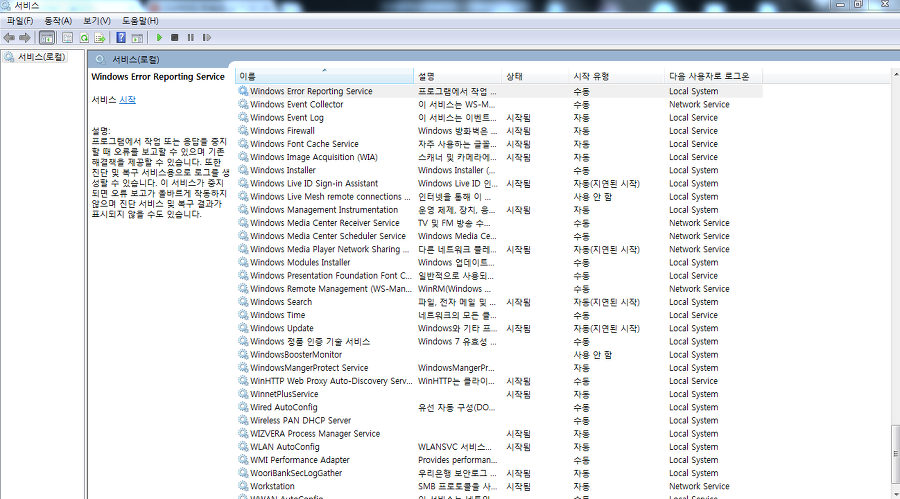Screen dimensions: 900x499
Task: Sort by the 설명 column header
Action: 457,76
